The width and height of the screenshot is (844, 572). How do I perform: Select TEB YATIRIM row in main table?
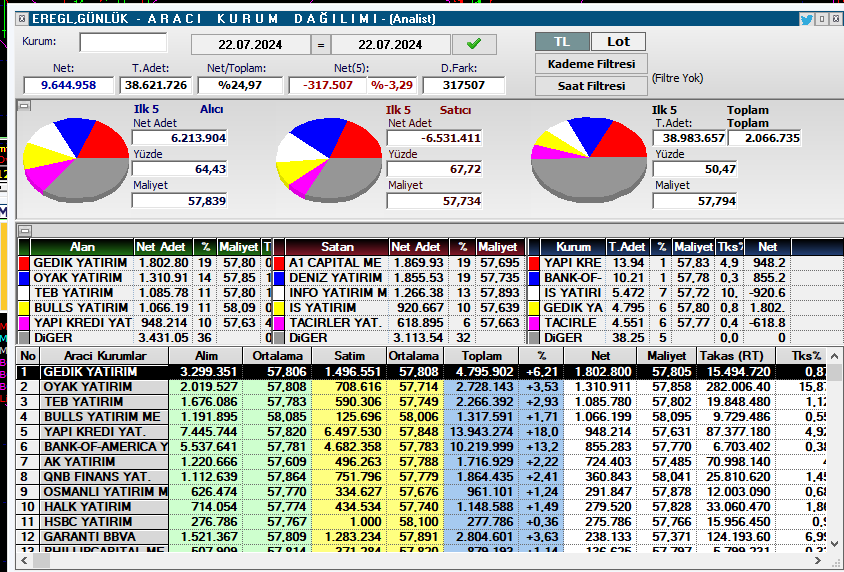pos(421,402)
